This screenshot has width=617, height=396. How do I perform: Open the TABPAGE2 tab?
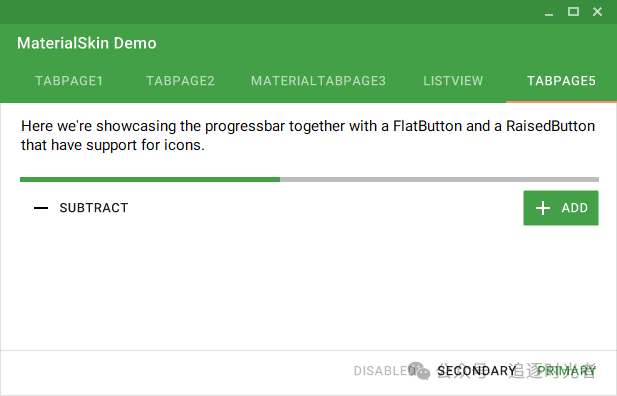coord(181,81)
